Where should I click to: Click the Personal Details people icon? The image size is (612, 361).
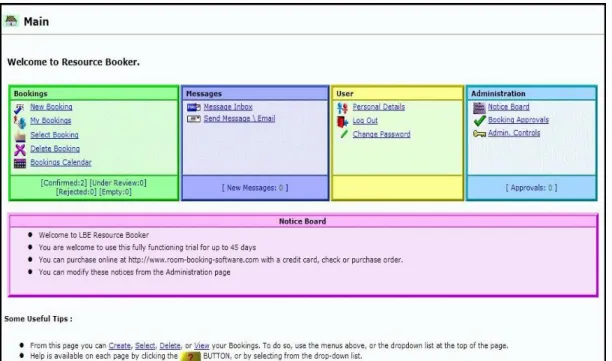[x=342, y=108]
